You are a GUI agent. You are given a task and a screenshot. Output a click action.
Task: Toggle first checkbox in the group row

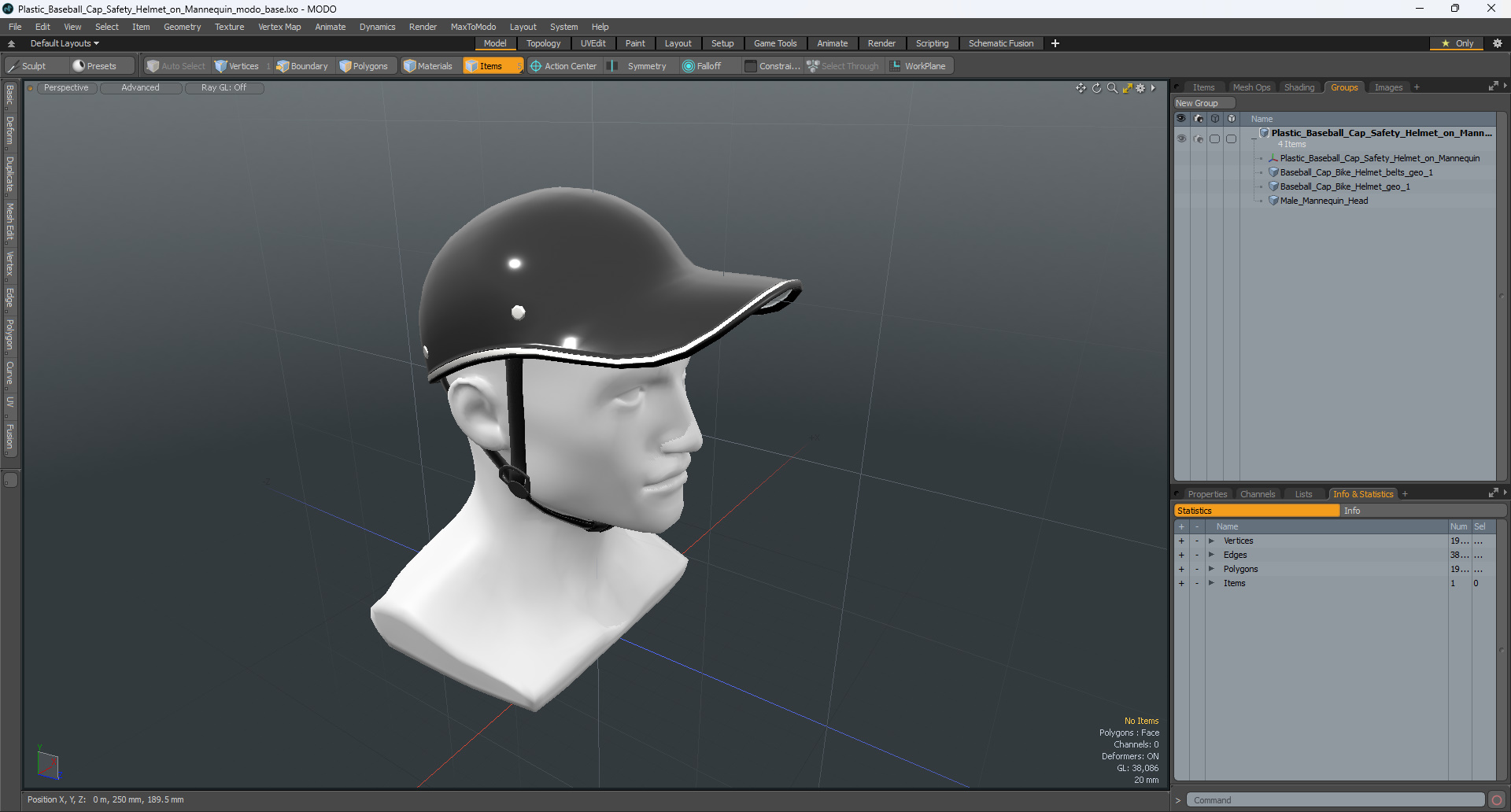1215,138
